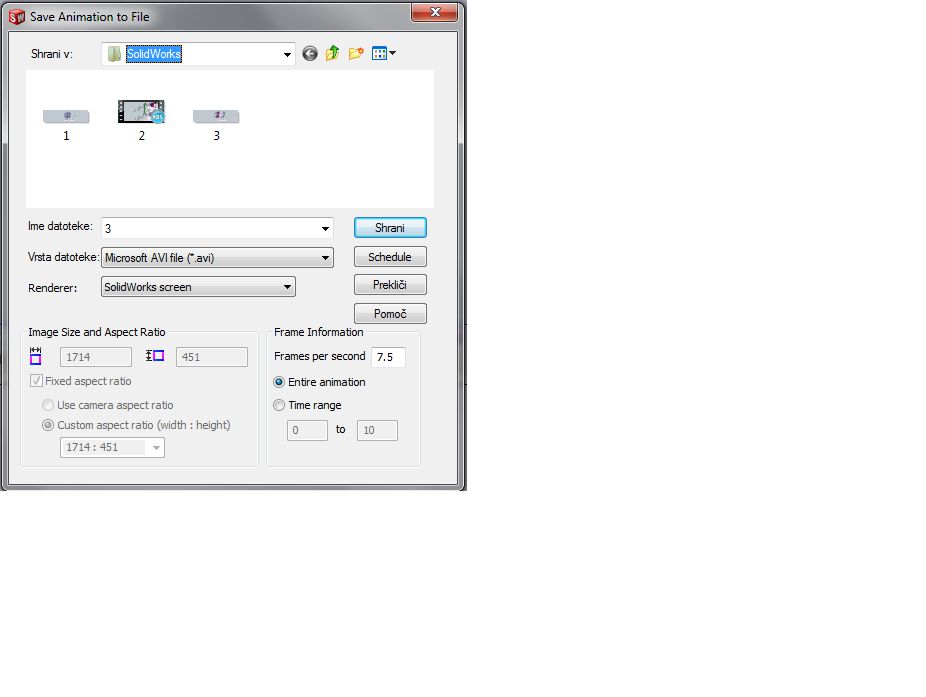
Task: Expand the Ime datoteke filename dropdown
Action: click(325, 228)
